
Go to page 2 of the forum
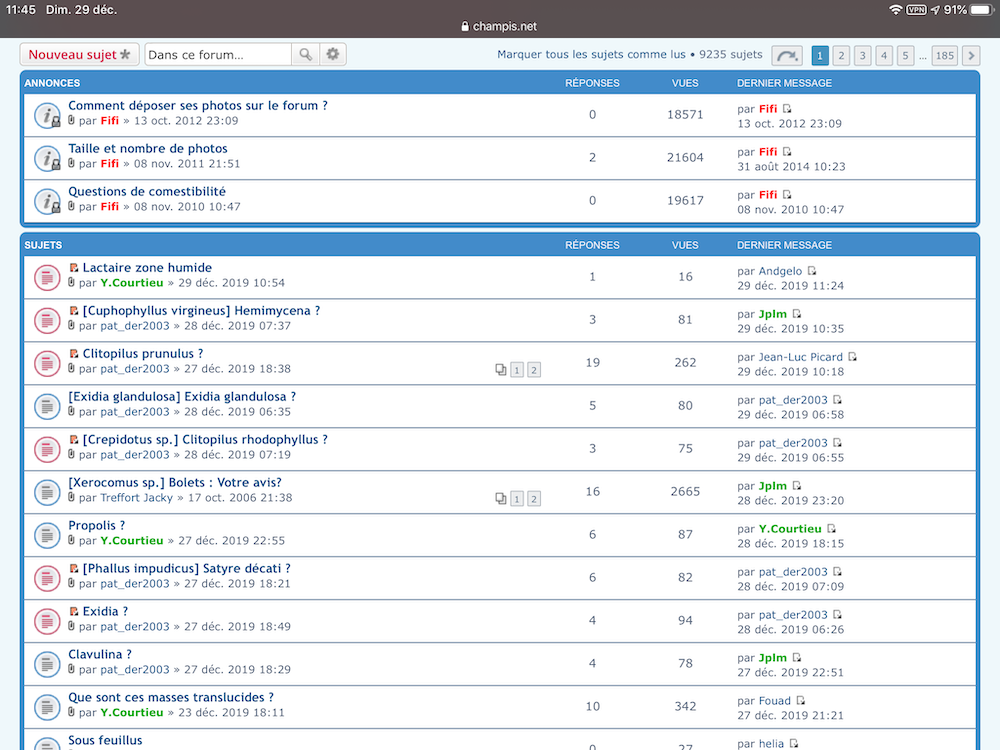coord(841,56)
